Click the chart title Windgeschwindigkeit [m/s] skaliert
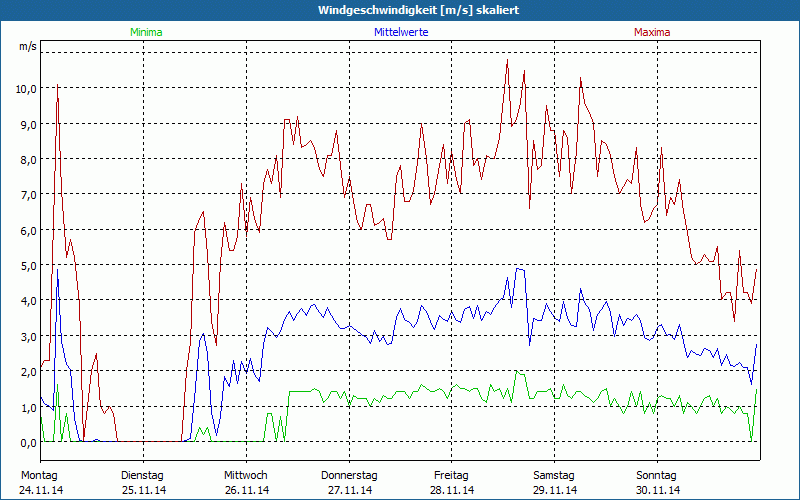 click(x=418, y=10)
